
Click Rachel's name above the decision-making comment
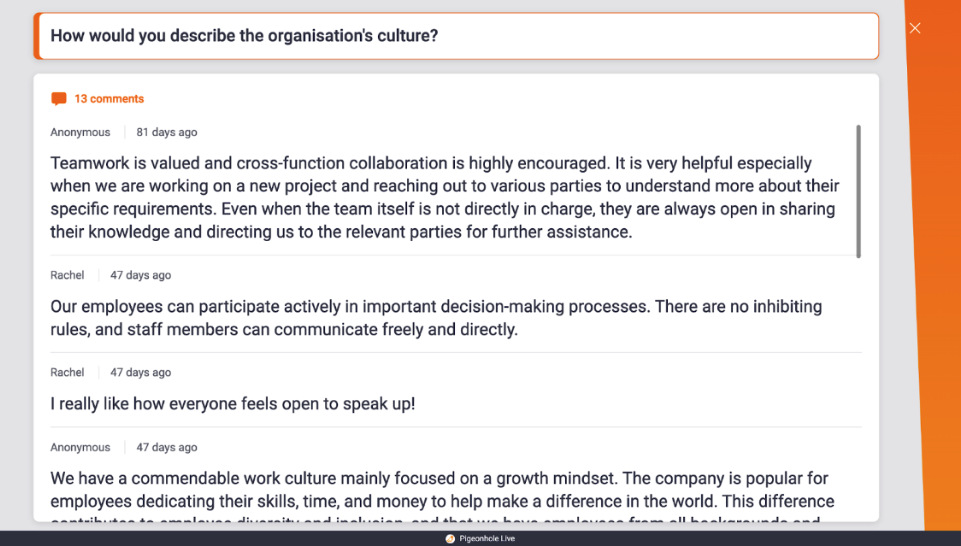[67, 275]
